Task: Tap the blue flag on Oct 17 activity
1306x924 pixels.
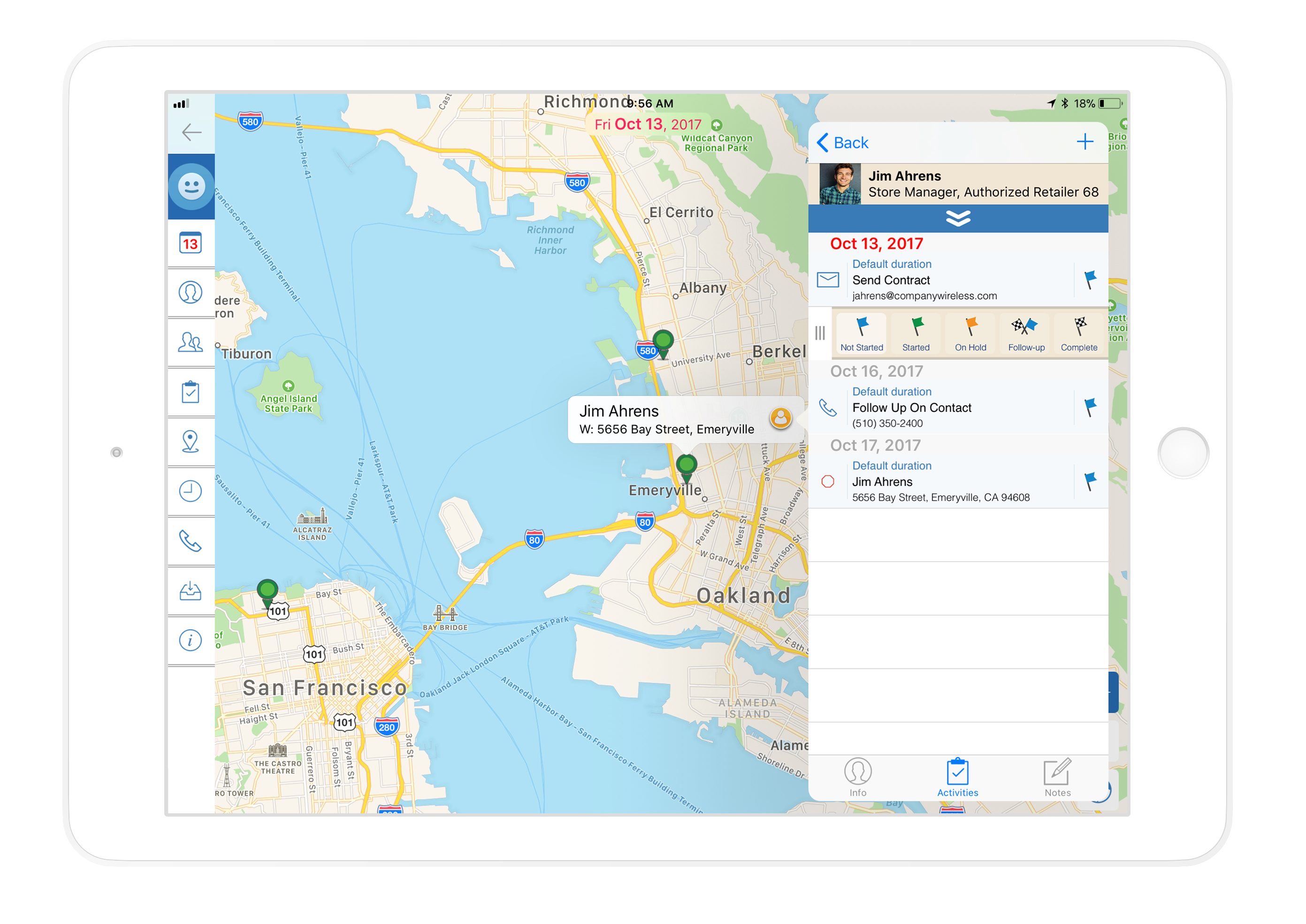Action: pos(1090,481)
